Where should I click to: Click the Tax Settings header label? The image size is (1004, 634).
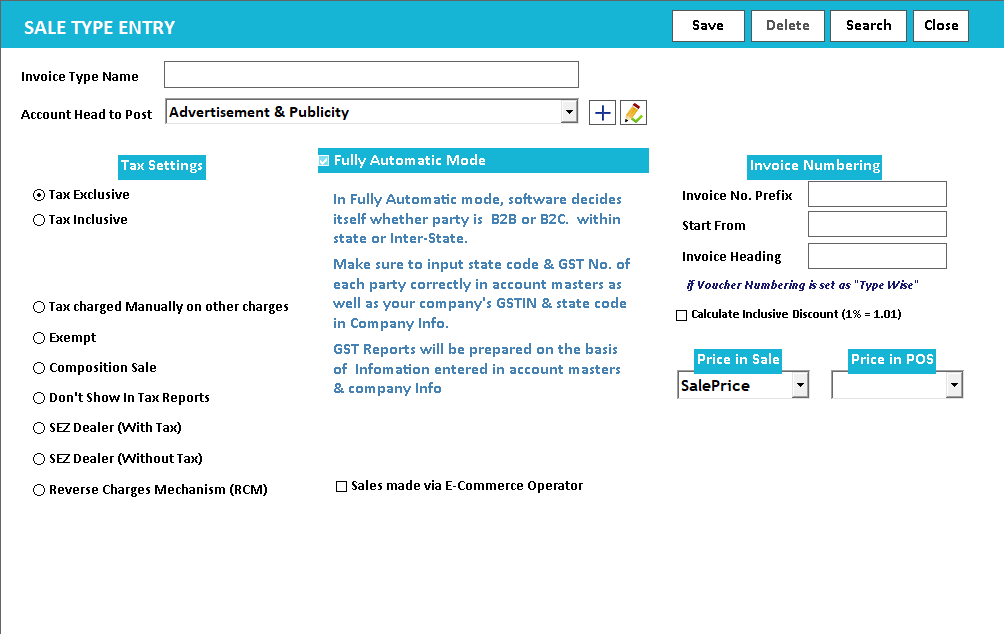(x=162, y=167)
